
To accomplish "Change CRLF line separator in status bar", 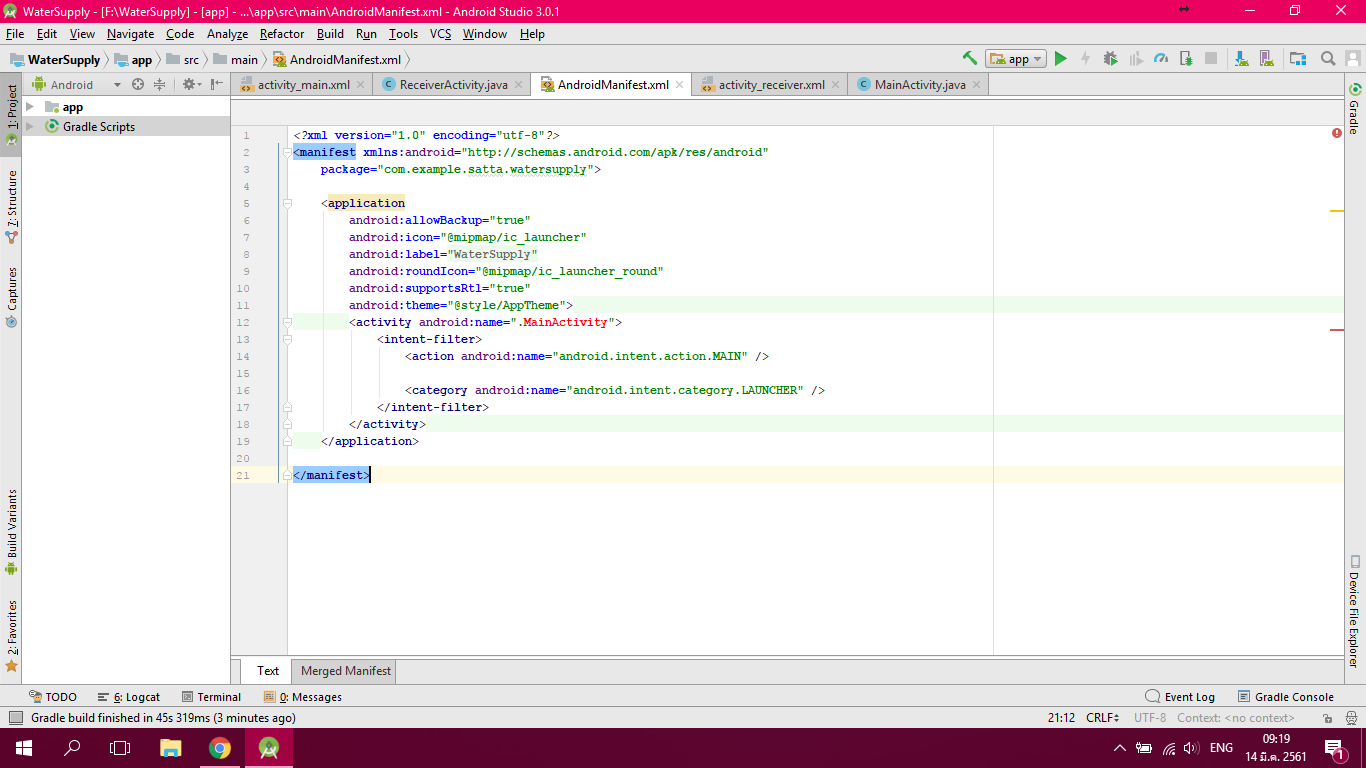I will coord(1104,718).
